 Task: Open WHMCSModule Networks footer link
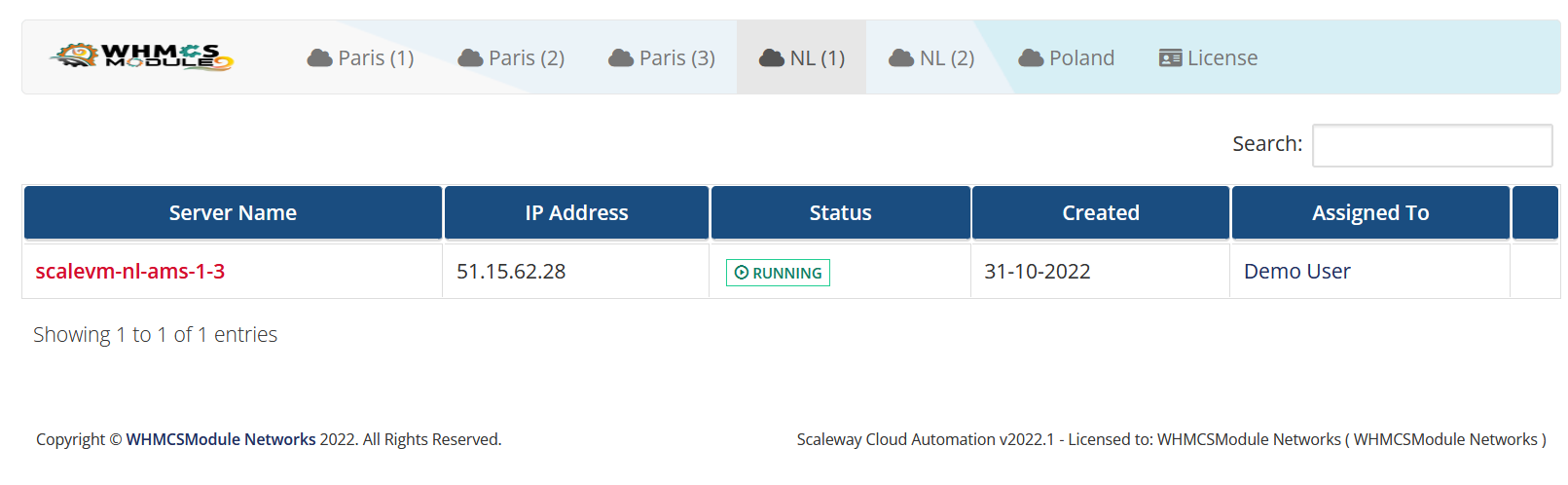221,440
